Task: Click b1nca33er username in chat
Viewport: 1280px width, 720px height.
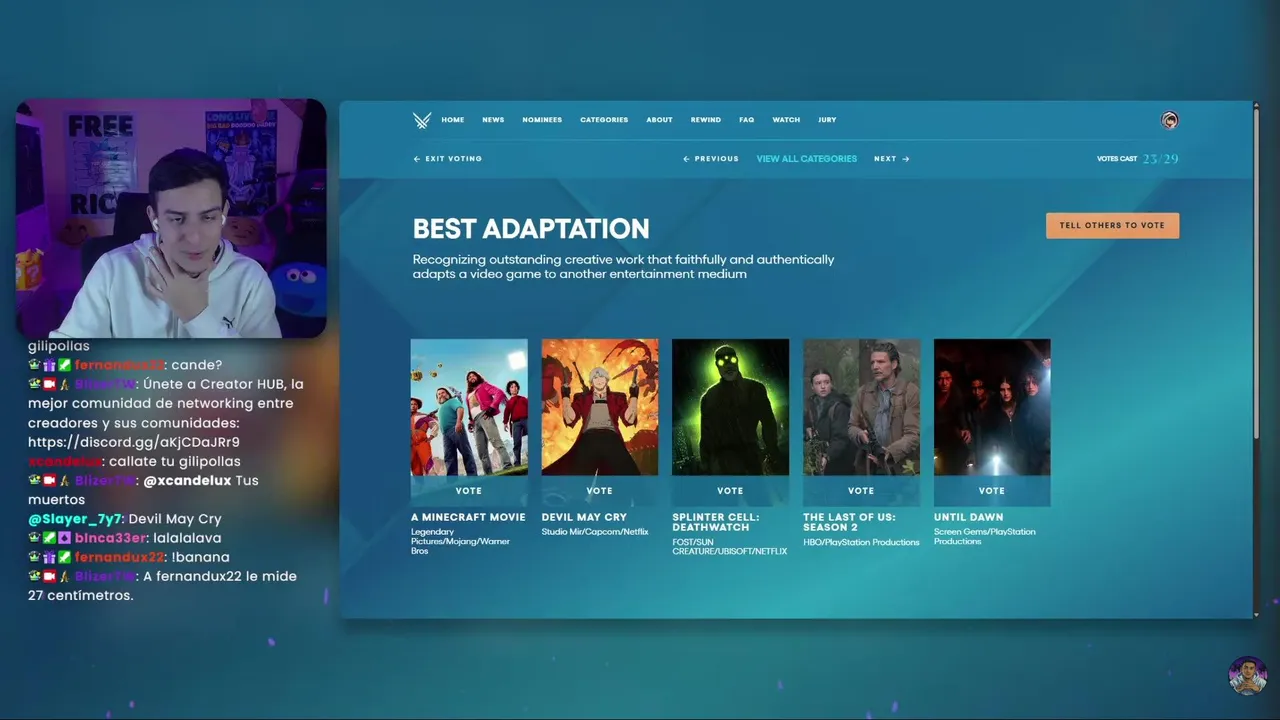Action: pyautogui.click(x=110, y=538)
